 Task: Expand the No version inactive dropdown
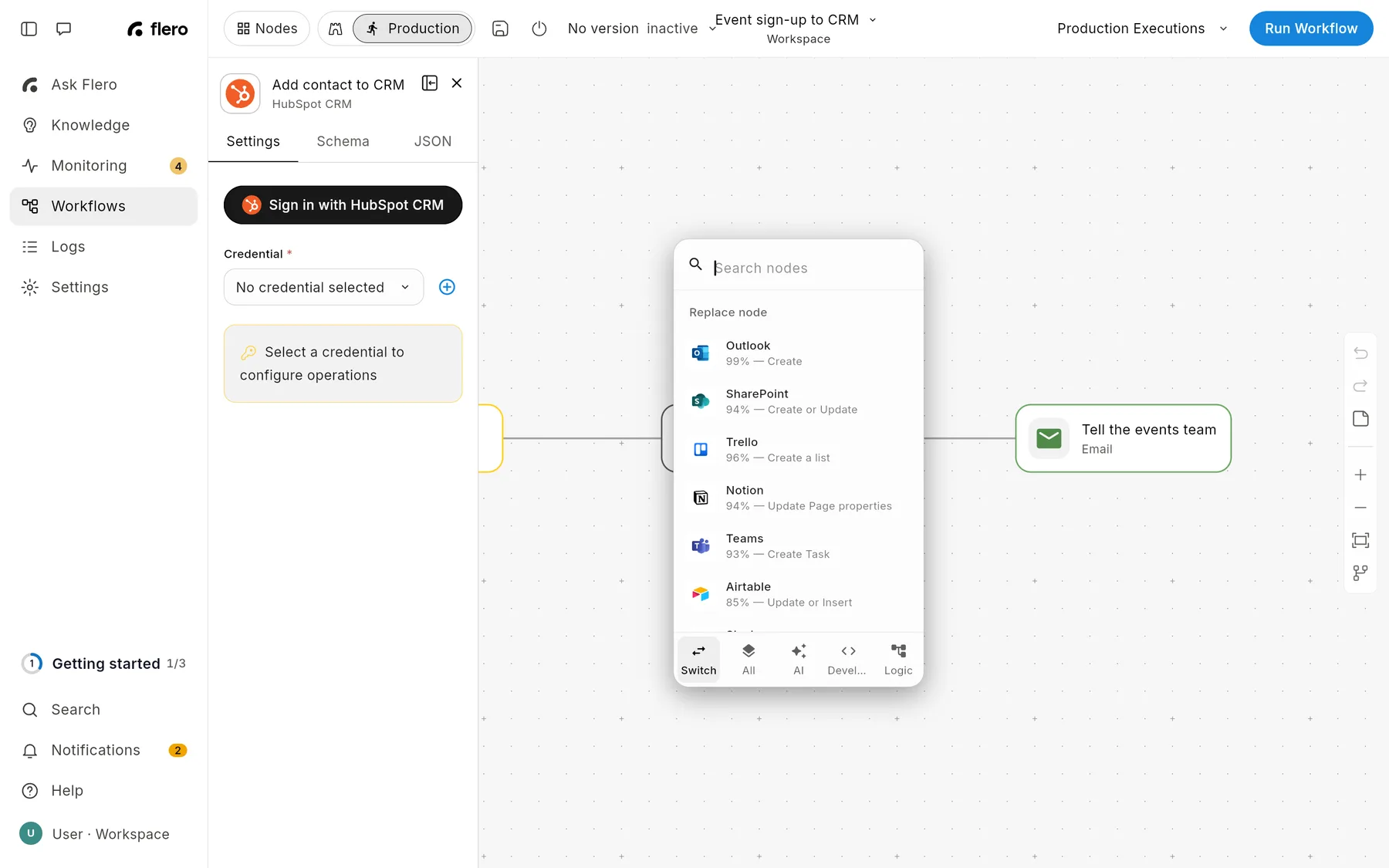point(642,29)
